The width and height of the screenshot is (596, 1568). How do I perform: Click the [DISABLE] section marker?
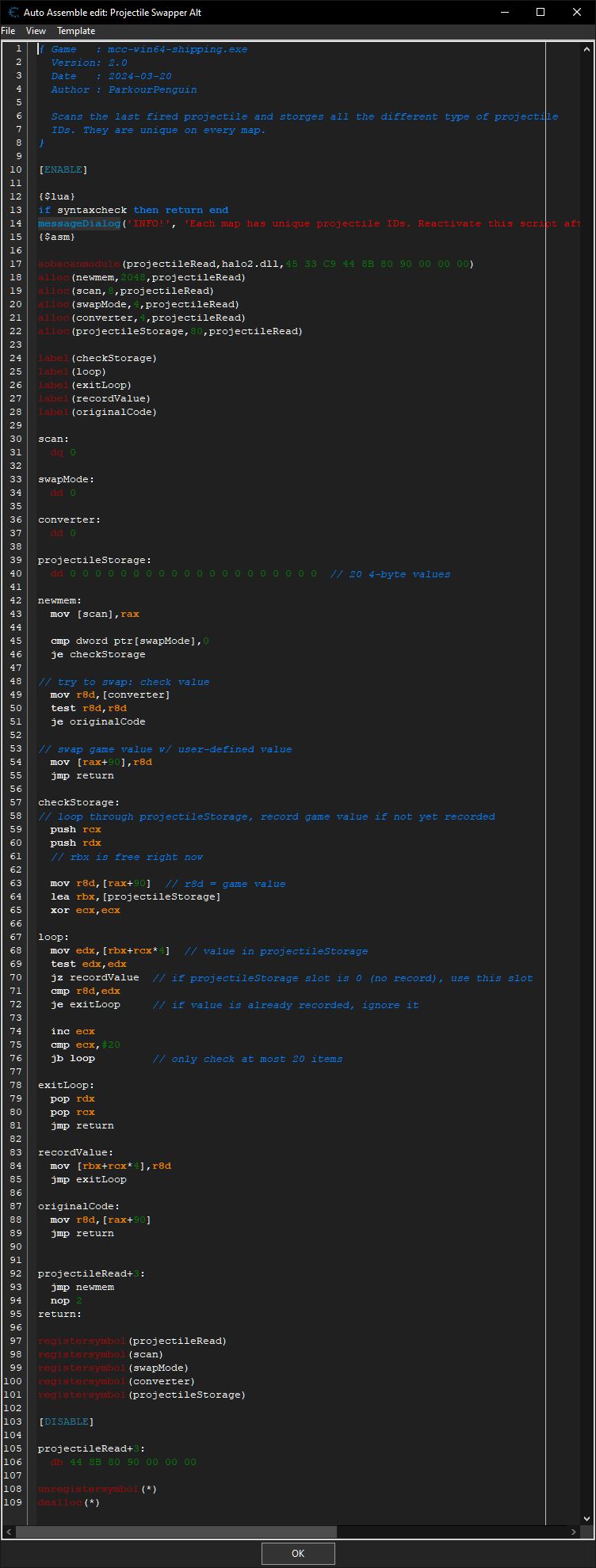click(x=66, y=1421)
